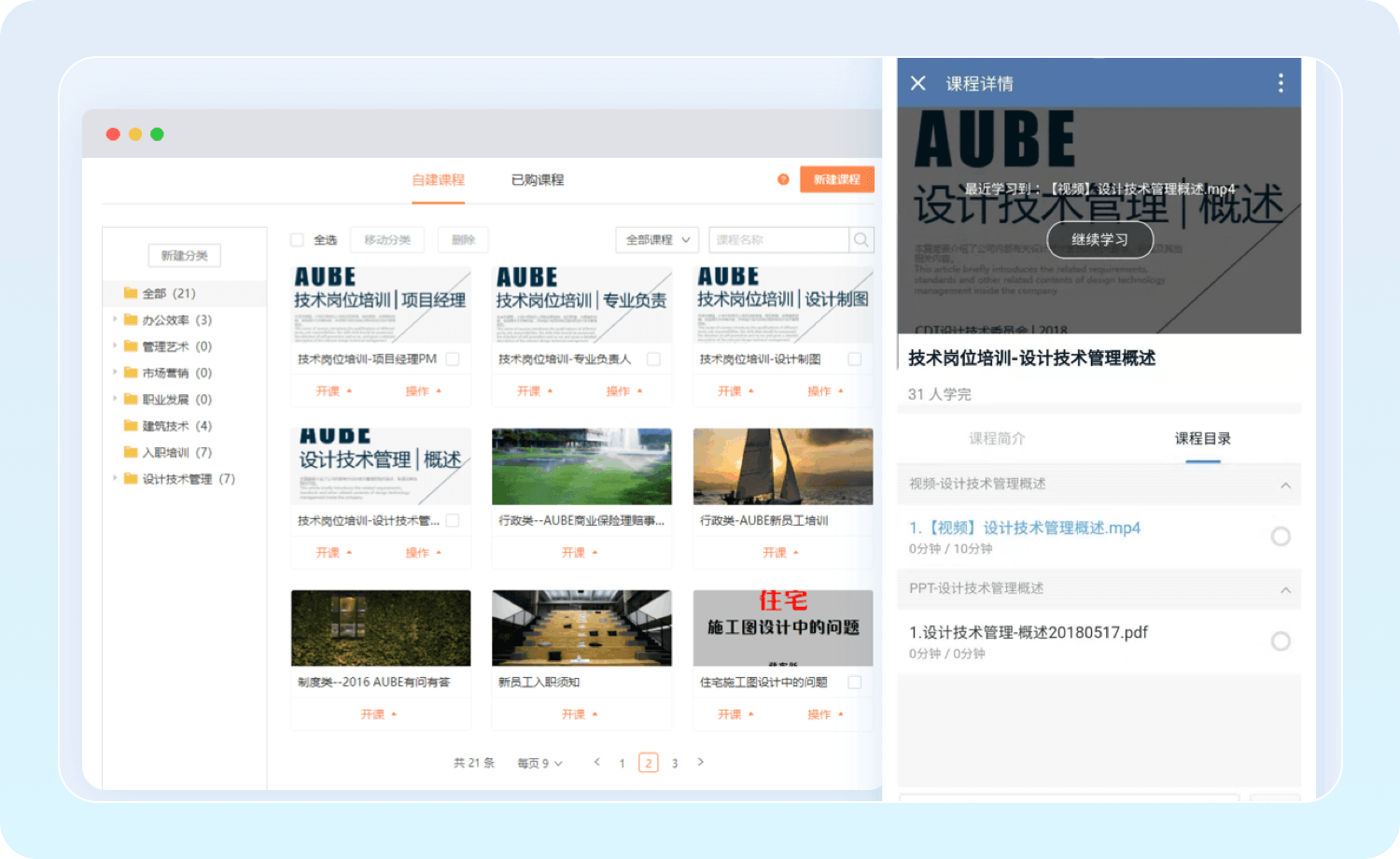The width and height of the screenshot is (1400, 859).
Task: Switch to the 课程简介 tab
Action: click(x=997, y=438)
